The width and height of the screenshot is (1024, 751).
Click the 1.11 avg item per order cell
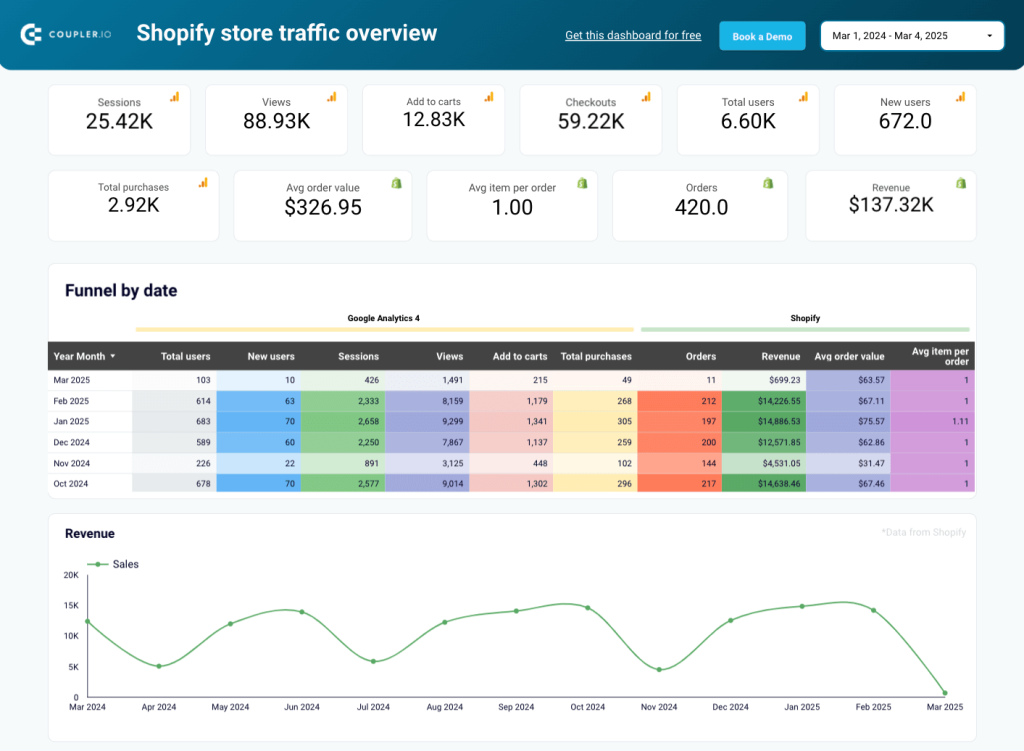tap(933, 421)
